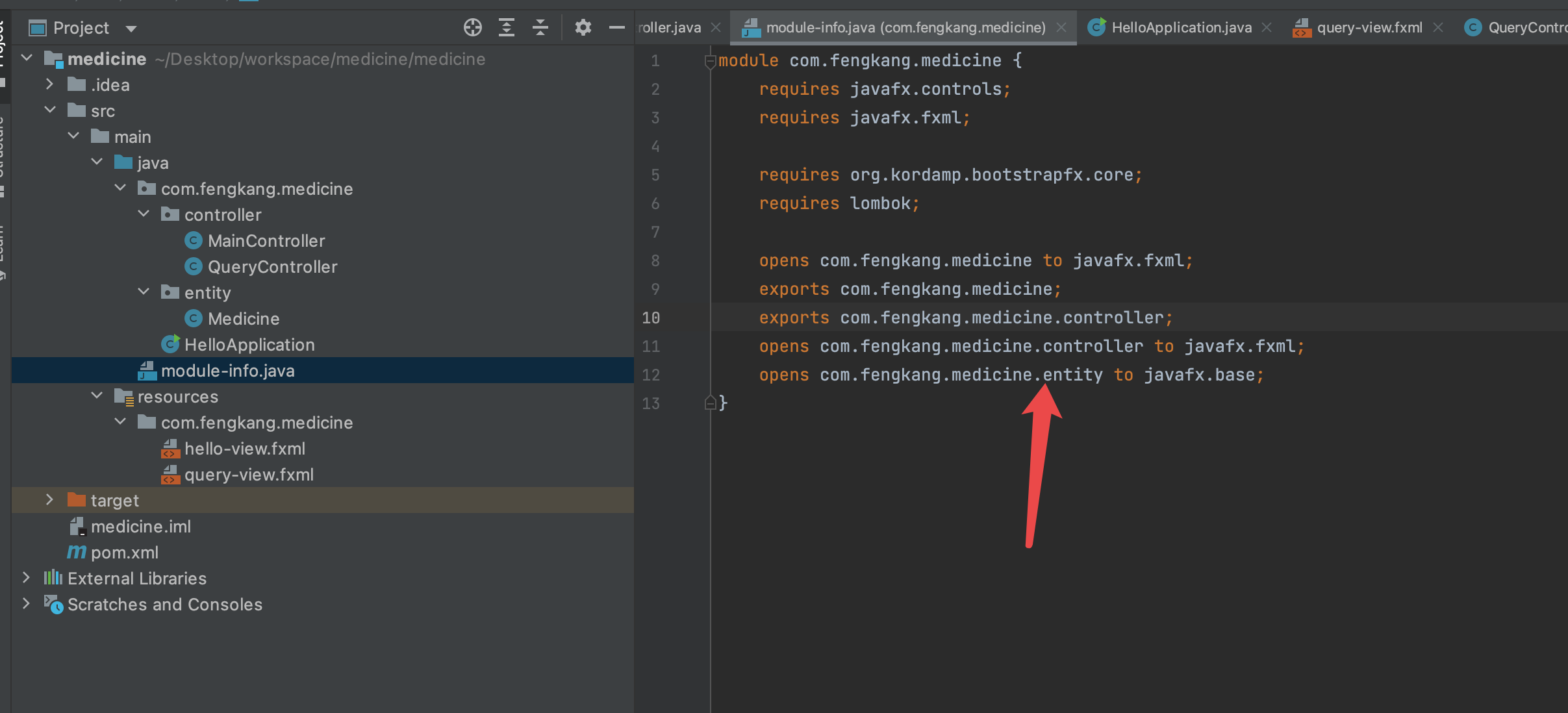Click the HelloApplication class icon in the tree
This screenshot has height=713, width=1568.
[170, 344]
